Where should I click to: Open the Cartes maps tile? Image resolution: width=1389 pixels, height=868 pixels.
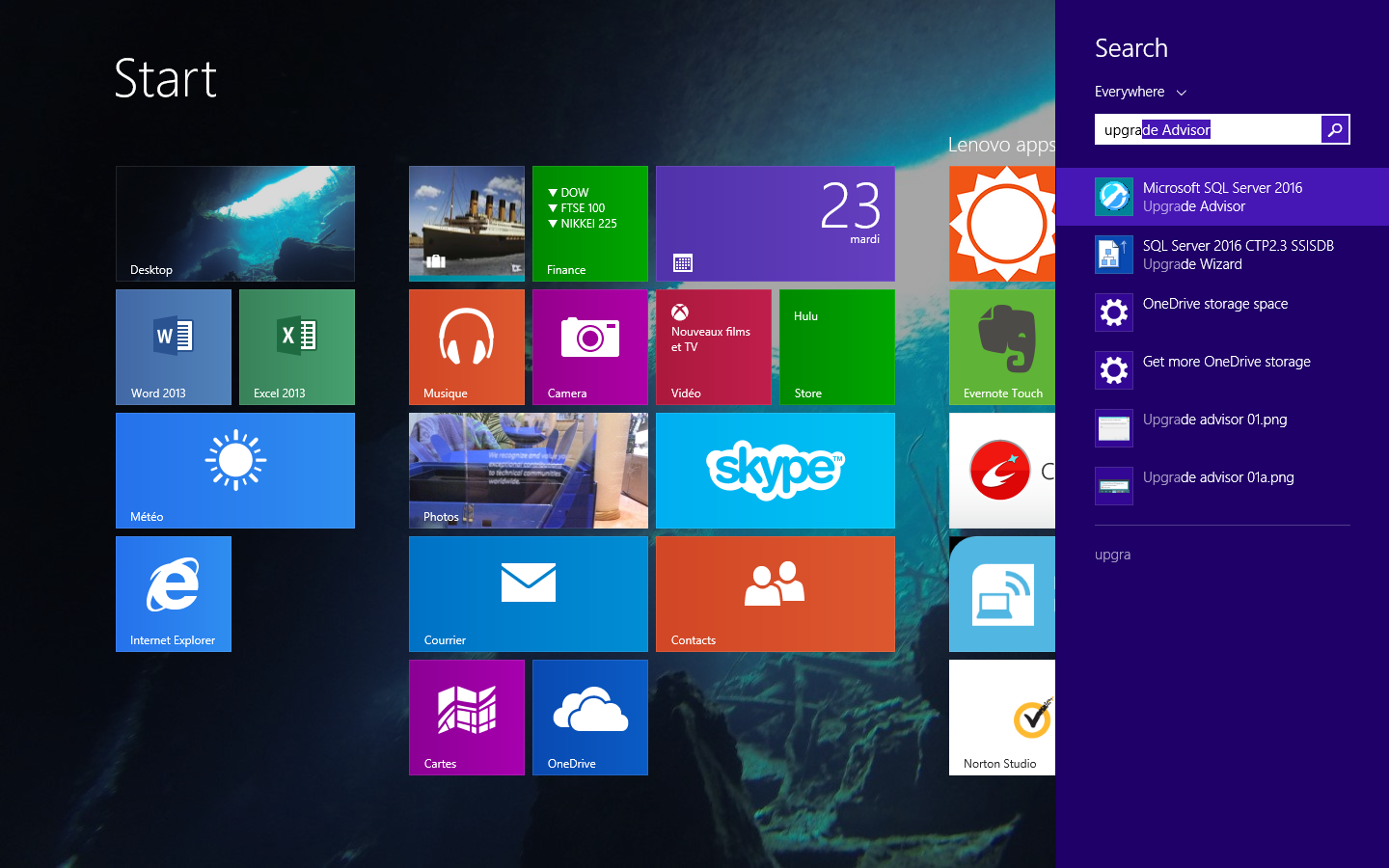coord(467,718)
